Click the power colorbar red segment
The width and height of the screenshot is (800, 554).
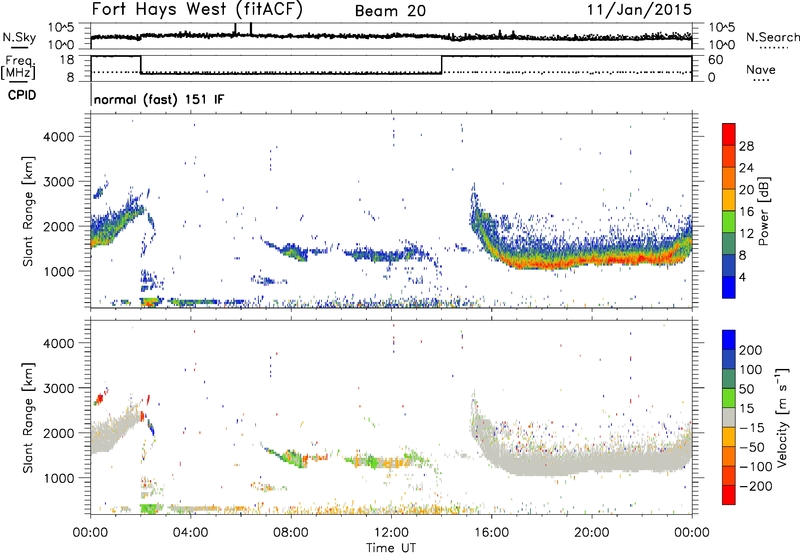point(729,134)
